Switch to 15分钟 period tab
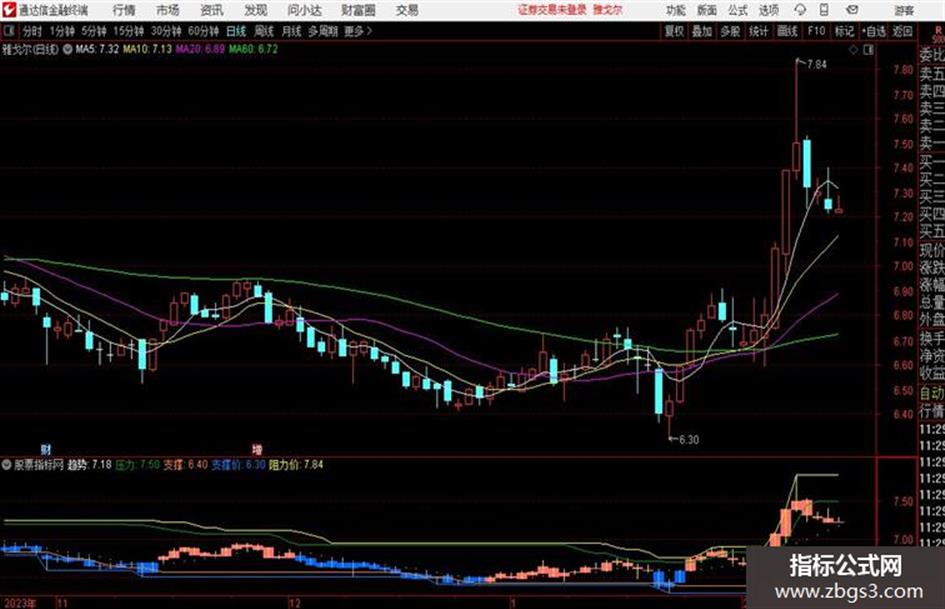Image resolution: width=945 pixels, height=609 pixels. click(x=129, y=31)
